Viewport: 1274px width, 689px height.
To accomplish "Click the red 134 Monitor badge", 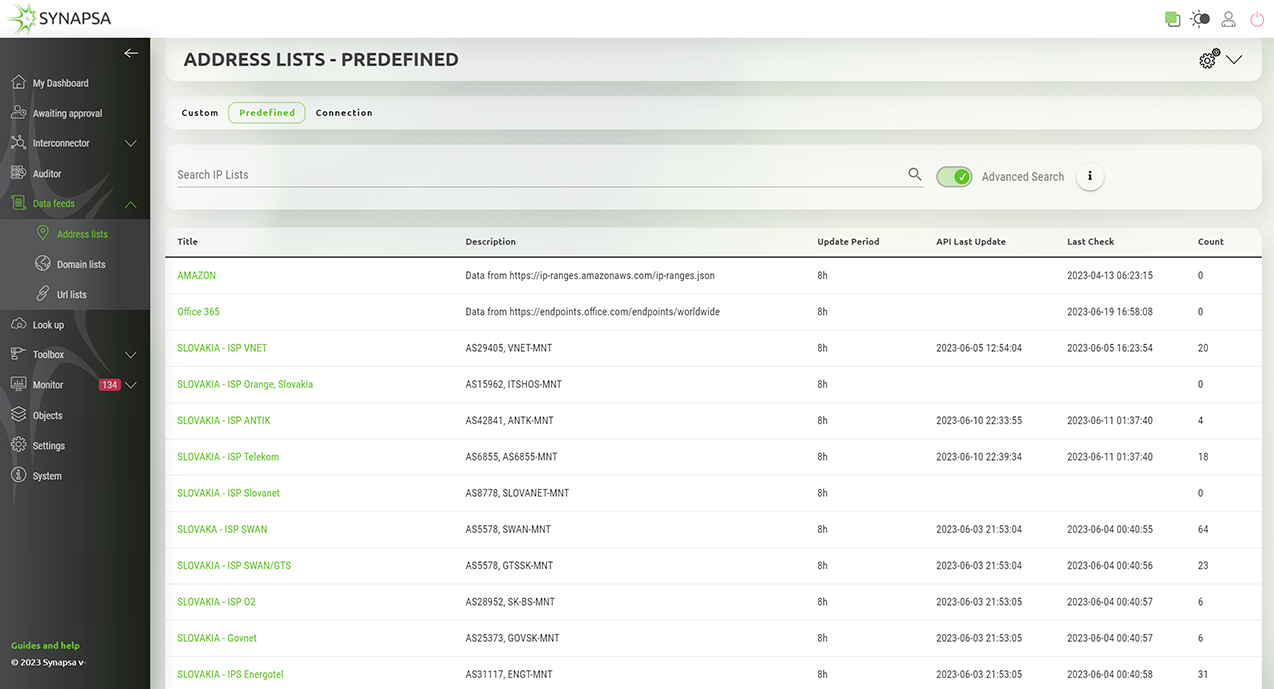I will pyautogui.click(x=109, y=384).
